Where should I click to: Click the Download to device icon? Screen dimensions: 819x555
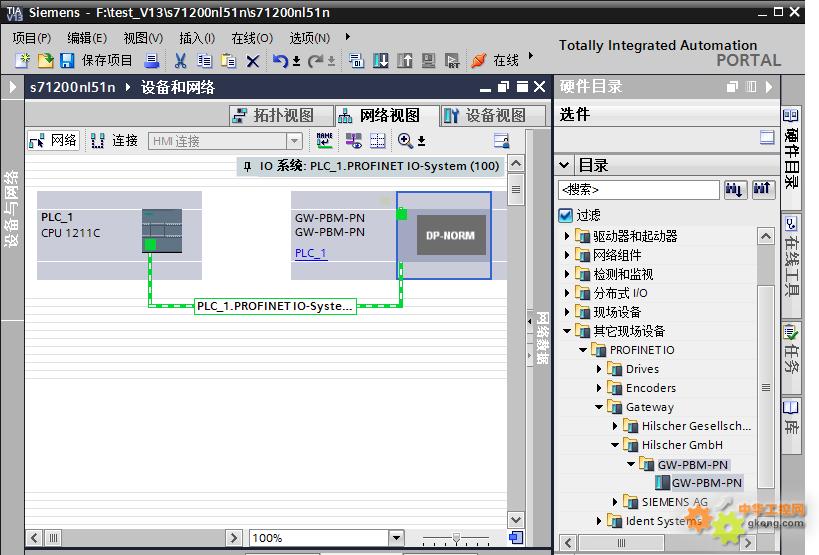381,61
